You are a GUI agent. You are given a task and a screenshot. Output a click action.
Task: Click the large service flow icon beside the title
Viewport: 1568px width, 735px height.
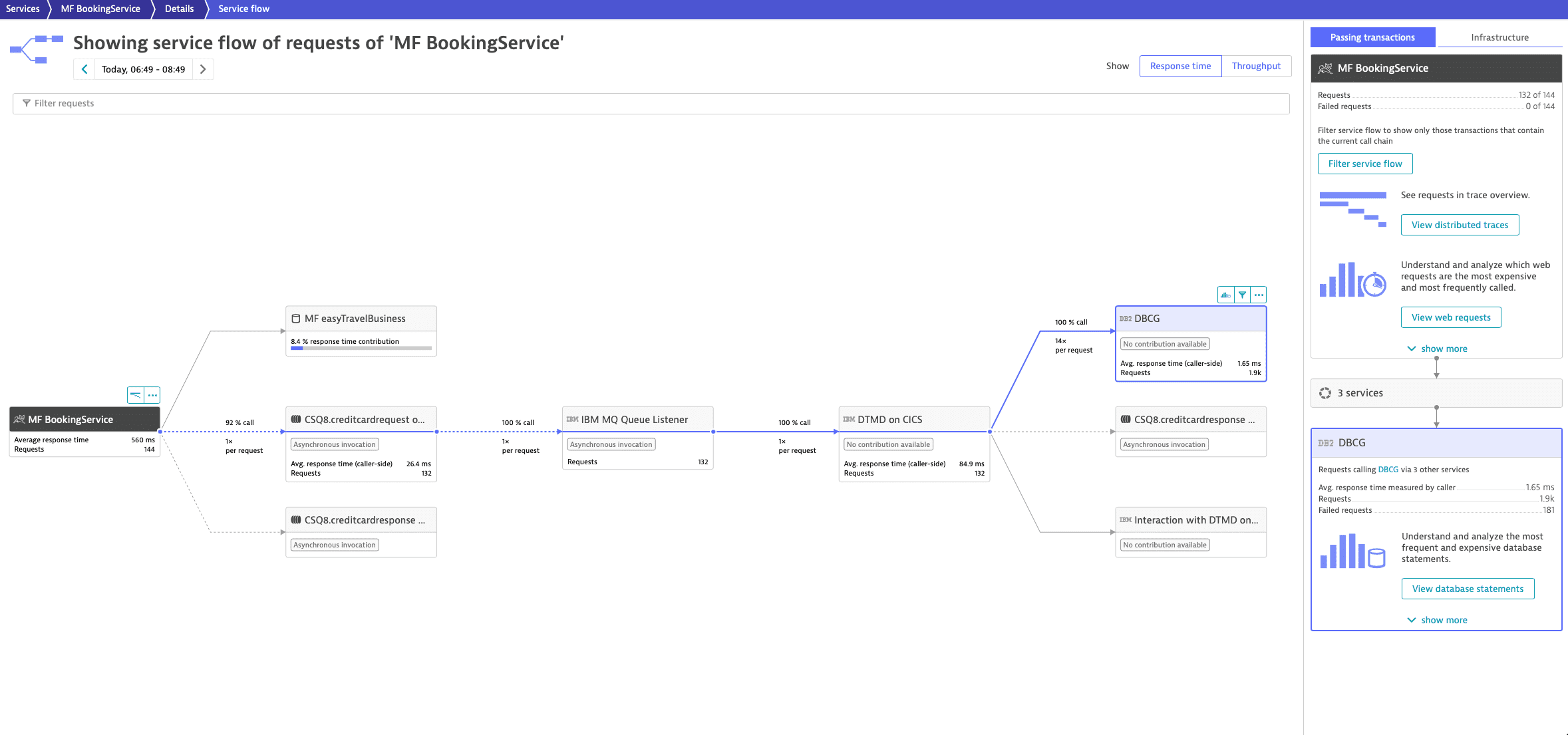click(x=37, y=50)
